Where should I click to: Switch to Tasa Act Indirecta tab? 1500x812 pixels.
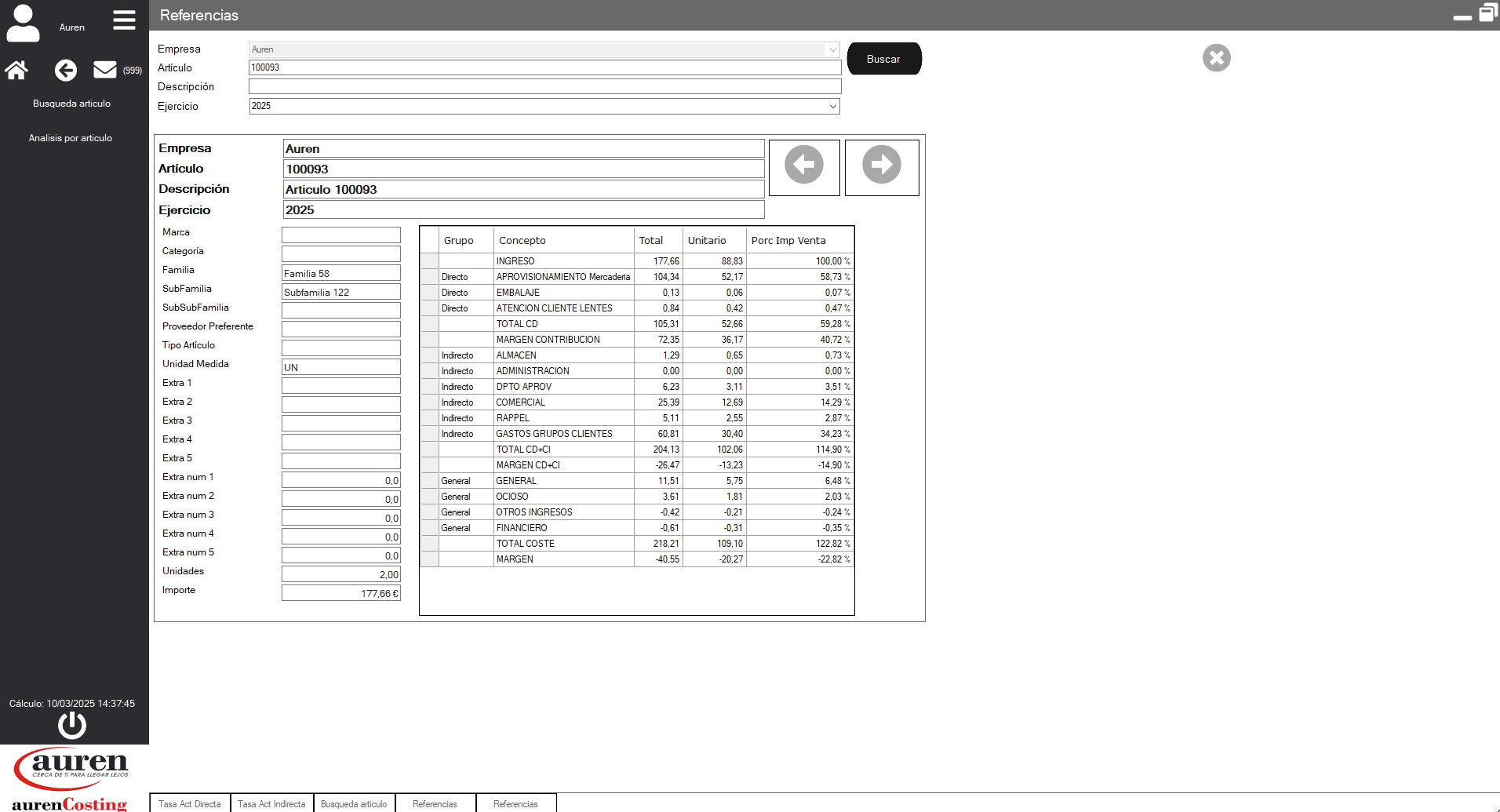[271, 803]
